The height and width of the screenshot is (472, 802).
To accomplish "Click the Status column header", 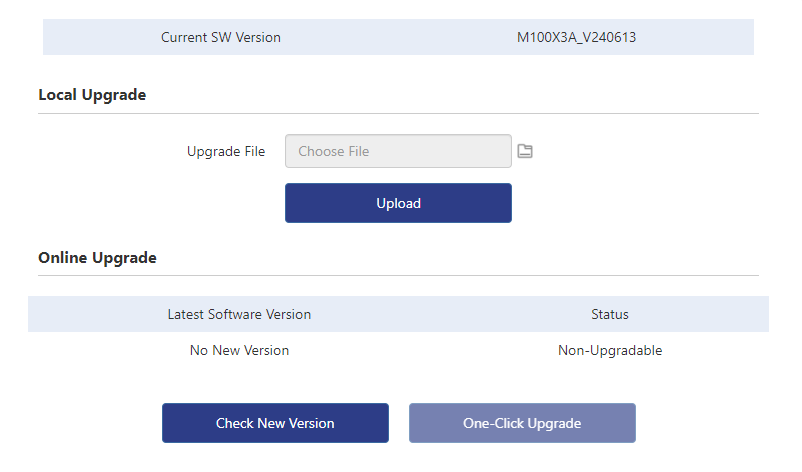I will 610,314.
